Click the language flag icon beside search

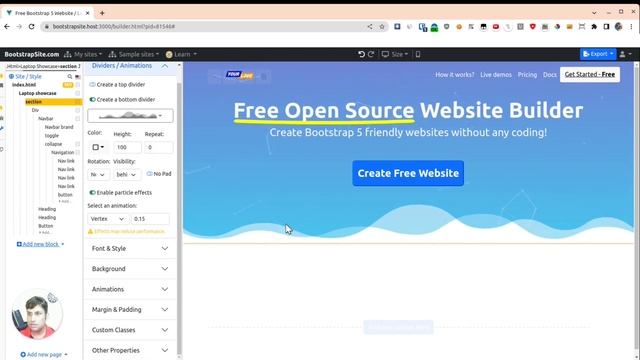click(78, 76)
